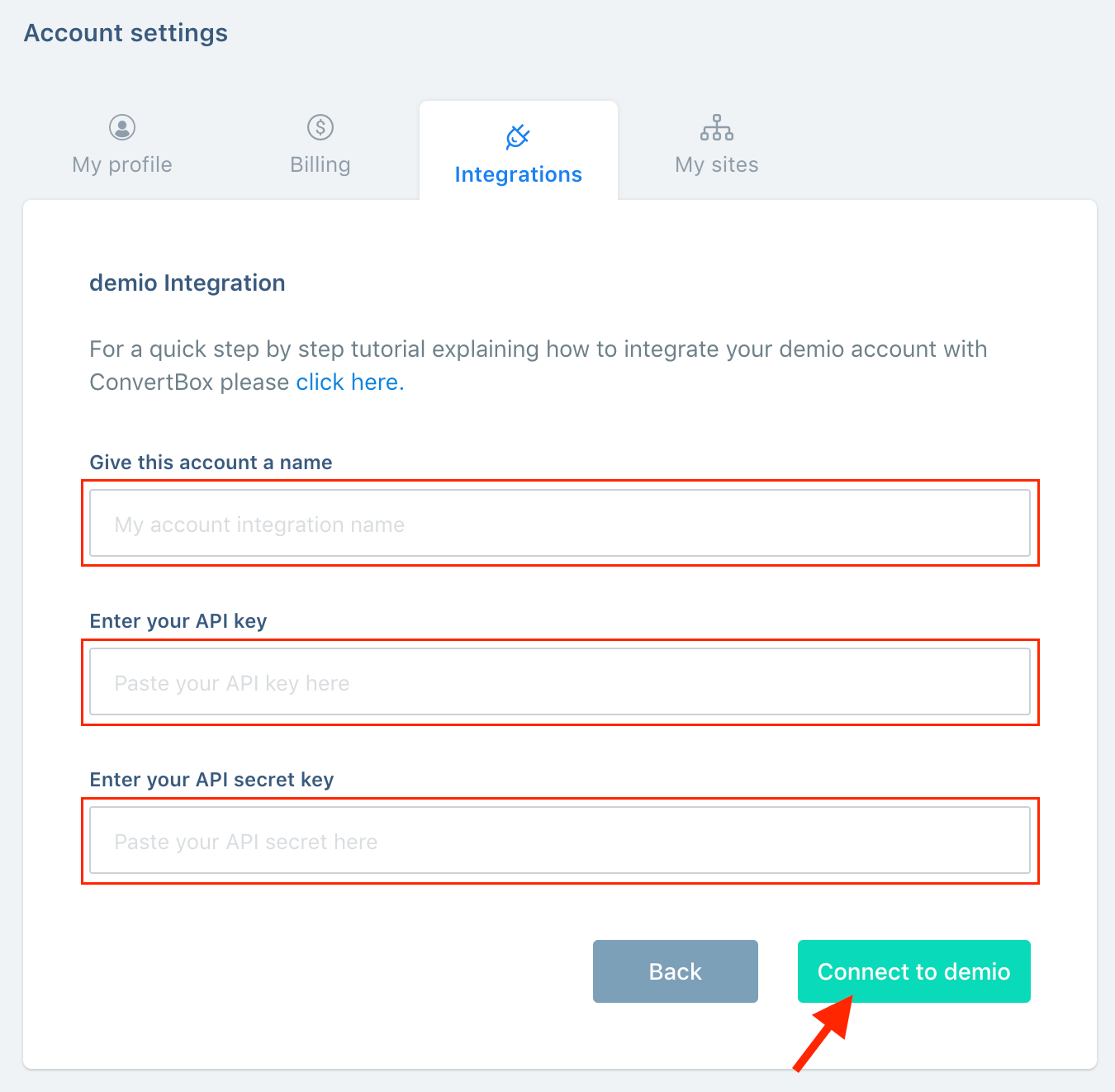Click the API key input field
This screenshot has width=1115, height=1092.
tap(560, 681)
